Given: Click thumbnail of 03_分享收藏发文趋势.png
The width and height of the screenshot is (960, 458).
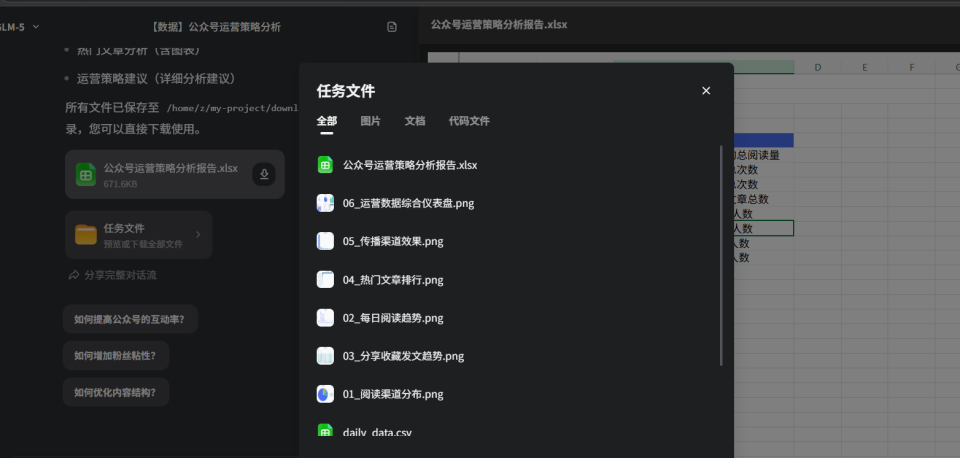Looking at the screenshot, I should point(325,356).
